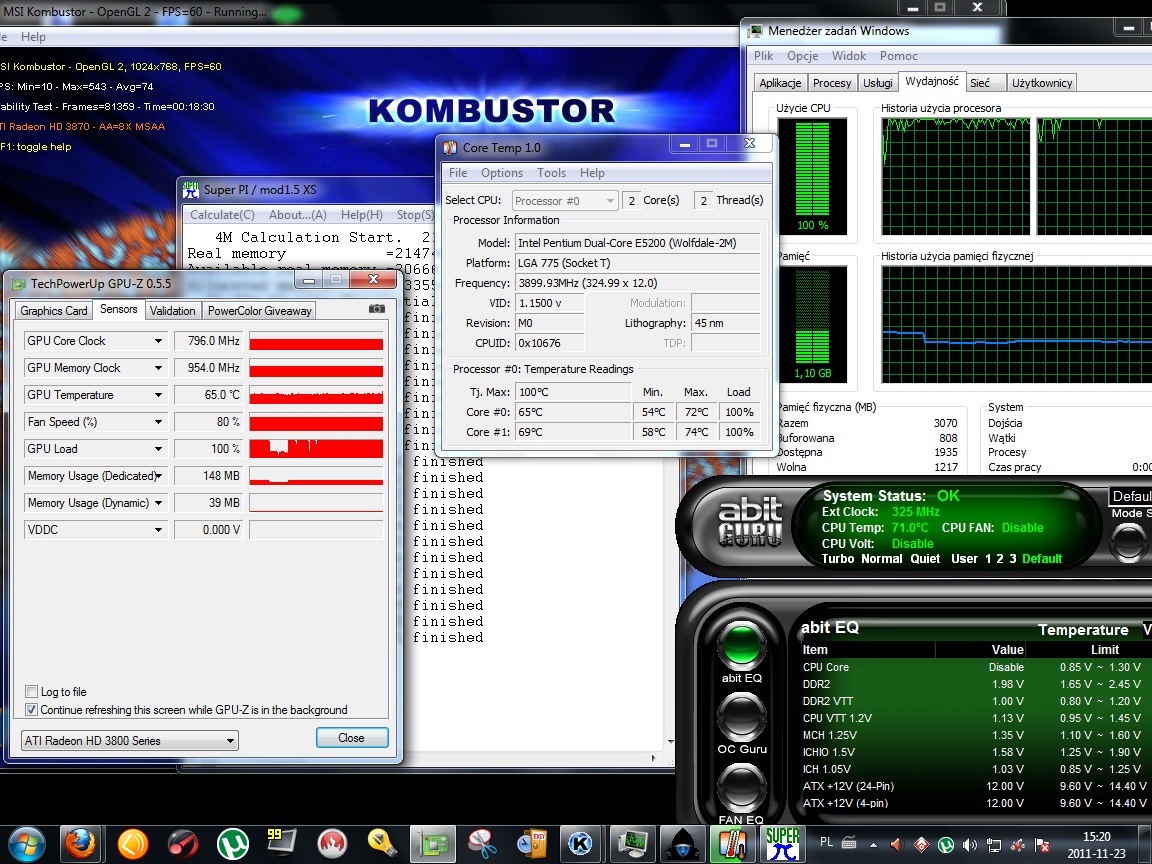Click the Super PI taskbar icon
Image resolution: width=1152 pixels, height=864 pixels.
783,843
